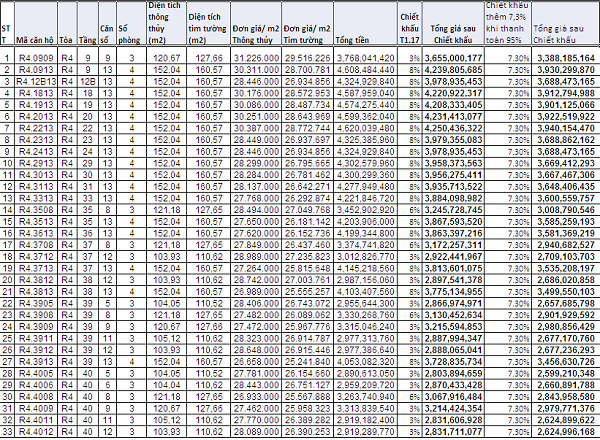The image size is (600, 440).
Task: Click apartment code cell R4.4012
Action: [36, 432]
